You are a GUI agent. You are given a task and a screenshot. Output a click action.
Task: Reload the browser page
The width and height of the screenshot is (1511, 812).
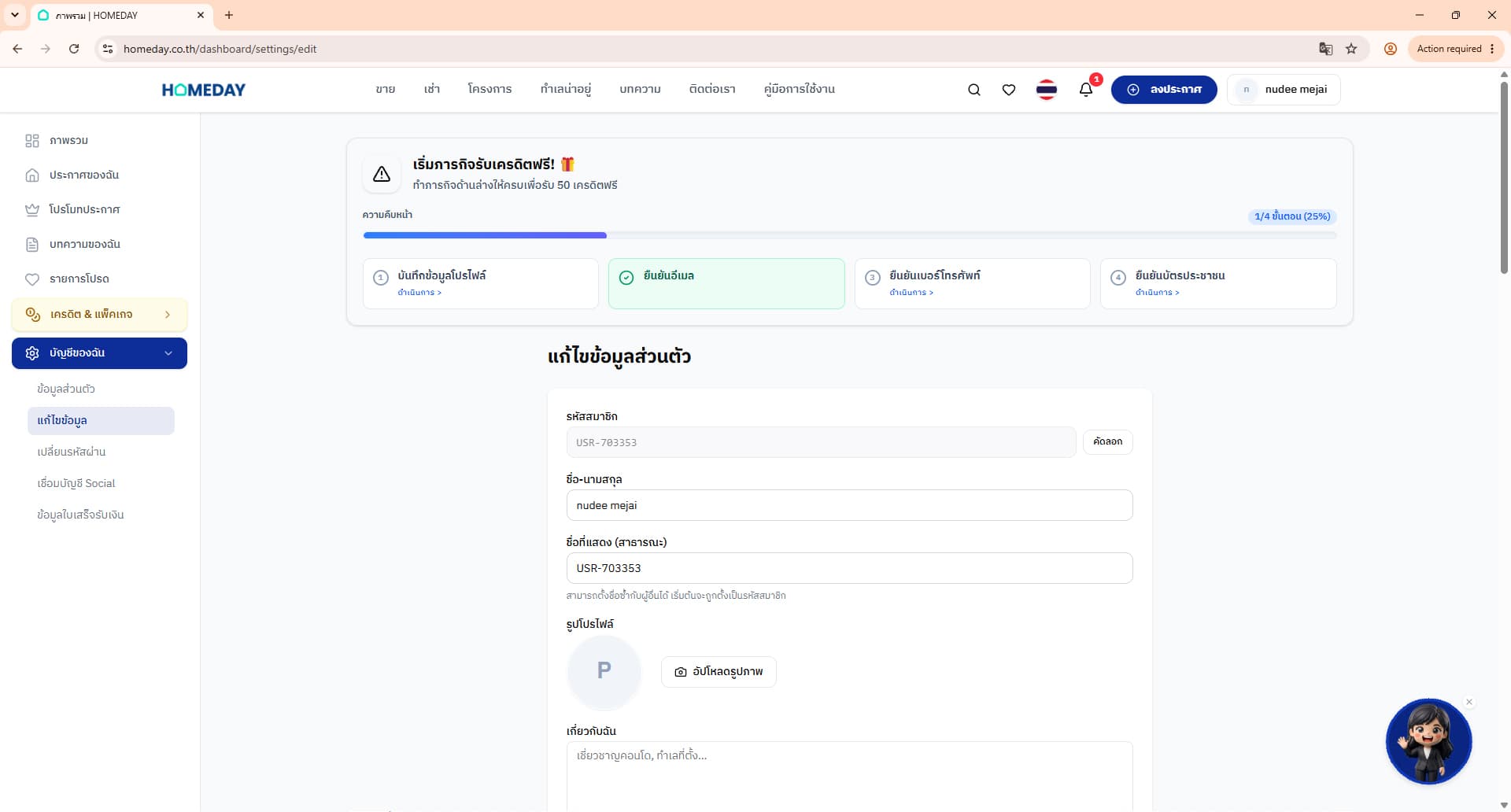74,49
